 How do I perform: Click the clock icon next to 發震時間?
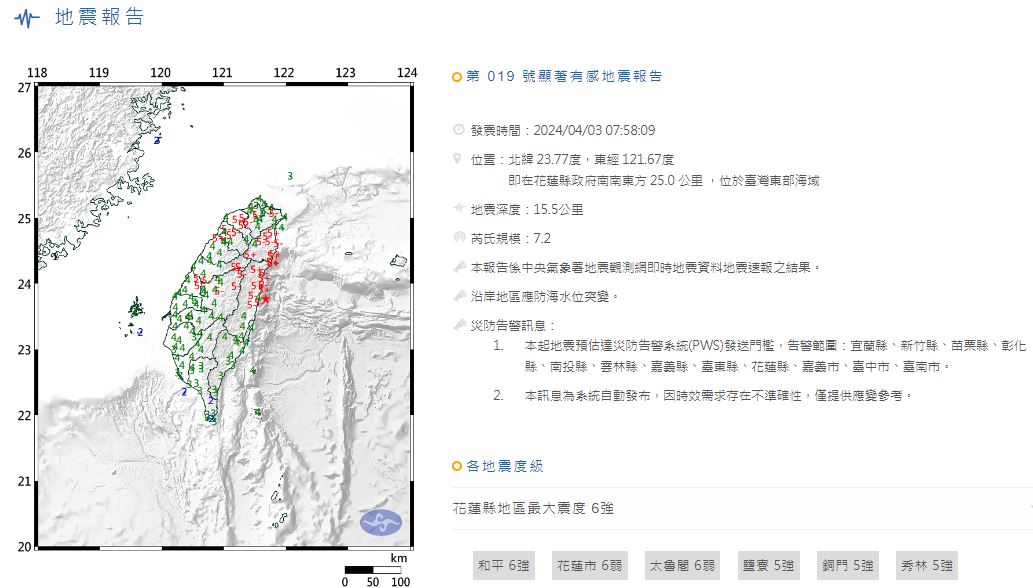pos(459,130)
